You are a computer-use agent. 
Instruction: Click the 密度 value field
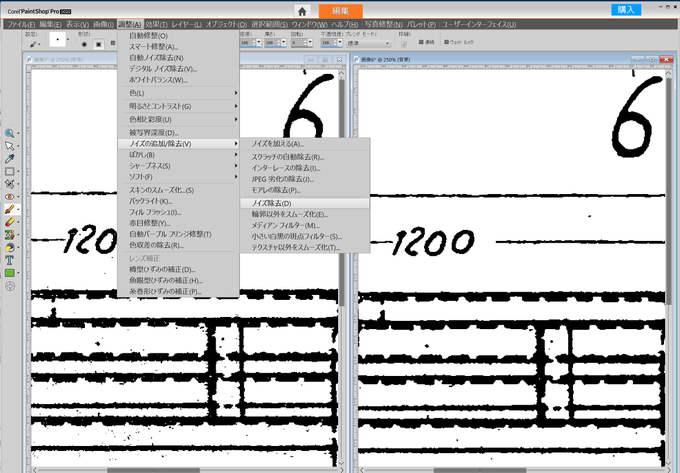(x=245, y=42)
